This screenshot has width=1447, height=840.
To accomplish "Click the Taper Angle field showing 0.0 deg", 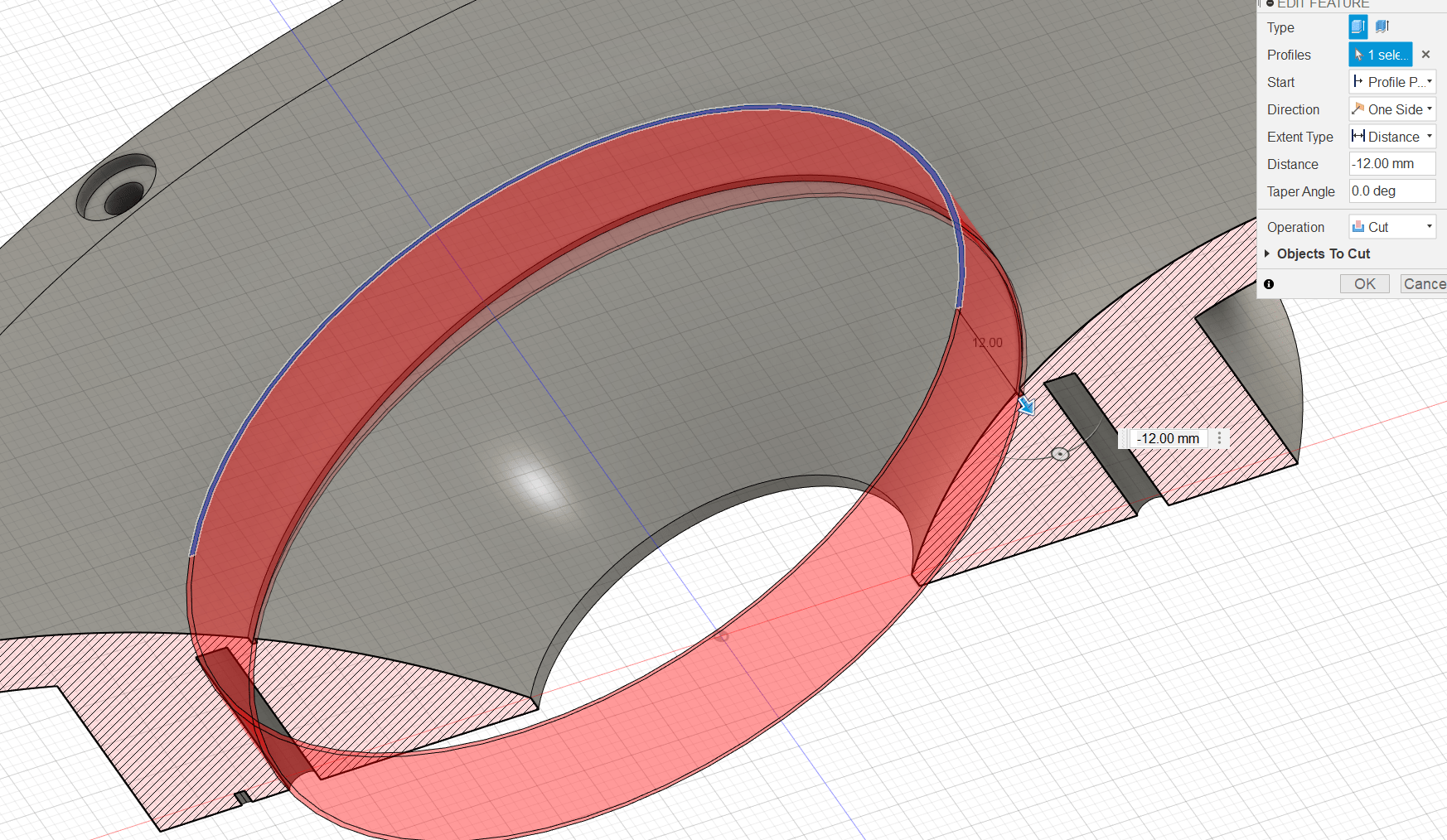I will pyautogui.click(x=1392, y=191).
